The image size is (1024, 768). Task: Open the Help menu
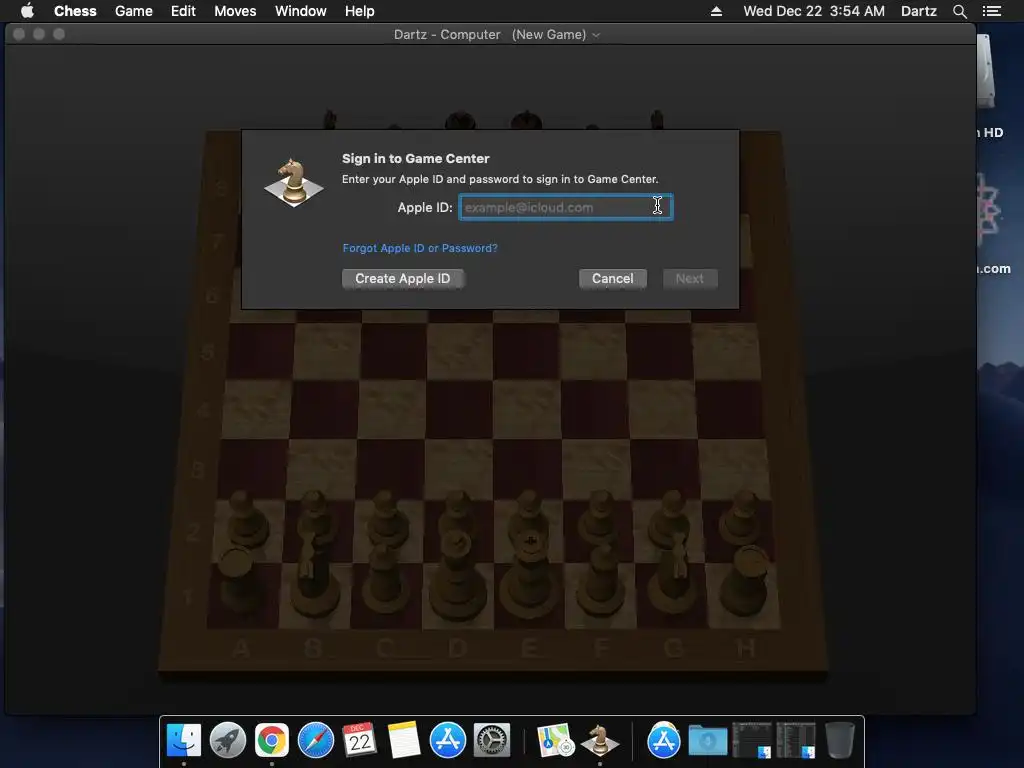[x=359, y=11]
